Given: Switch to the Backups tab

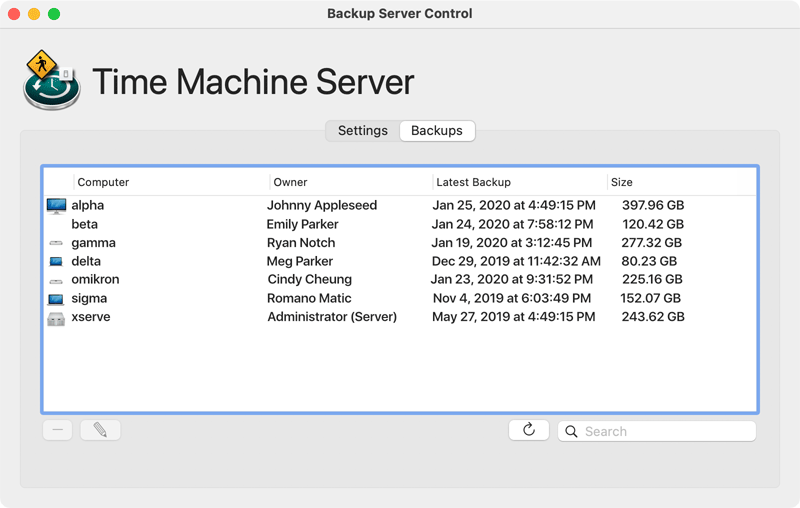Looking at the screenshot, I should 437,131.
